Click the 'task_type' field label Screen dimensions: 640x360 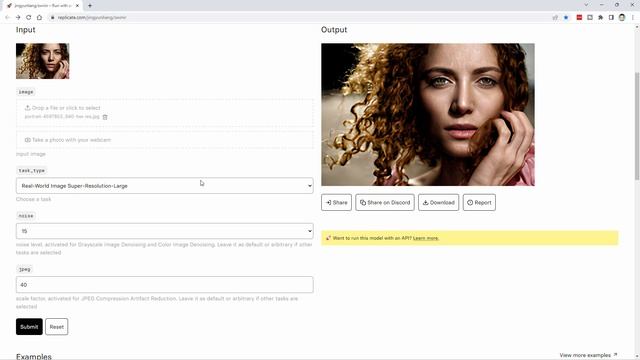[31, 171]
